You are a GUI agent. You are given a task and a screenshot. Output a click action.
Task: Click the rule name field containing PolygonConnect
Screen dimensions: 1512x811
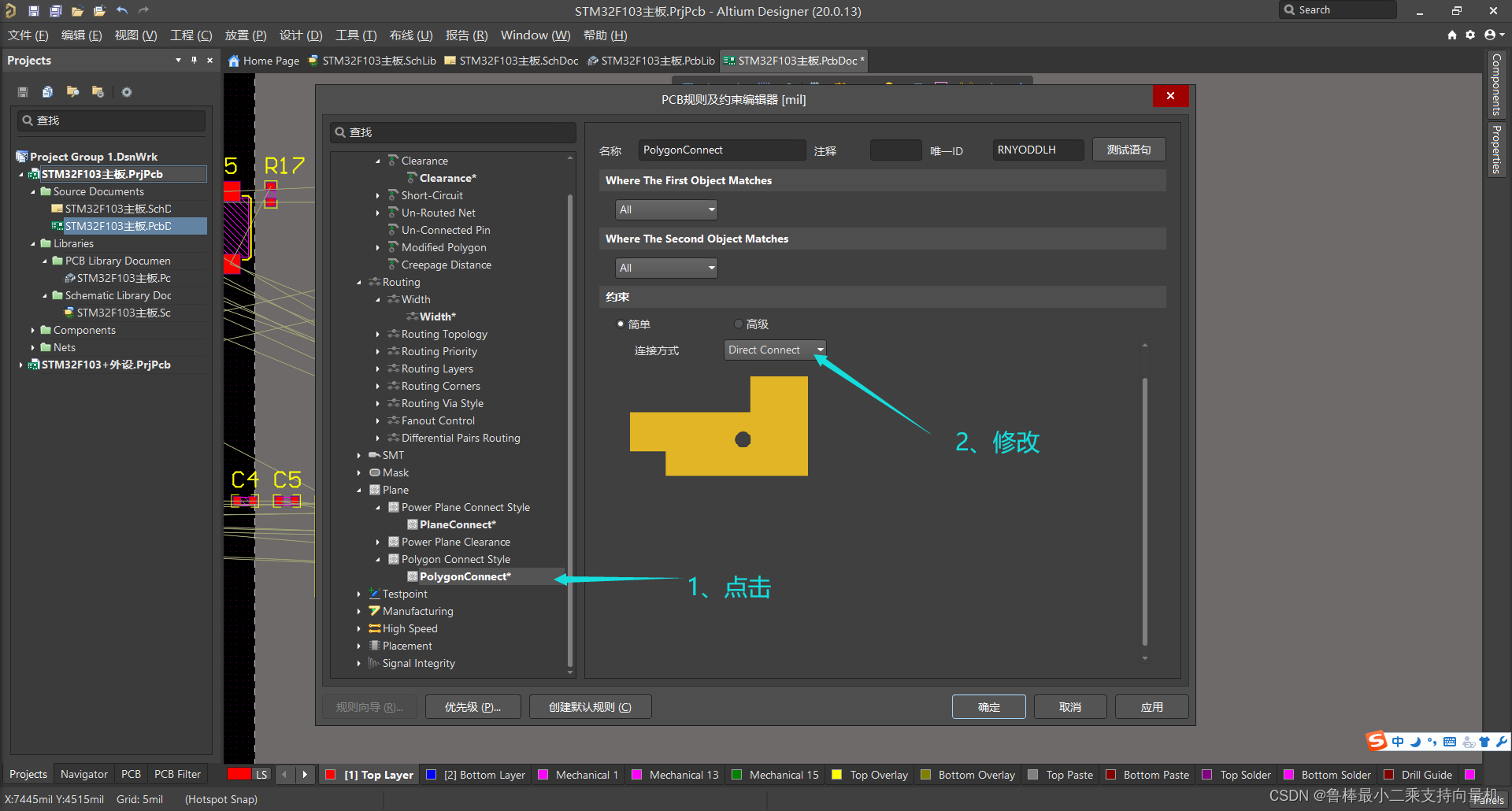pyautogui.click(x=722, y=150)
